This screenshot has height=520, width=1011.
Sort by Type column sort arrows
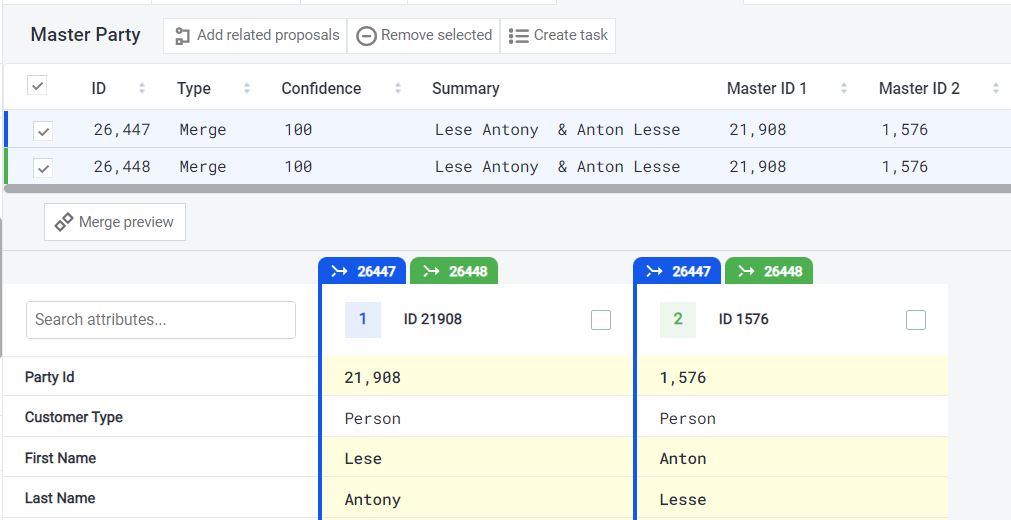pyautogui.click(x=247, y=88)
